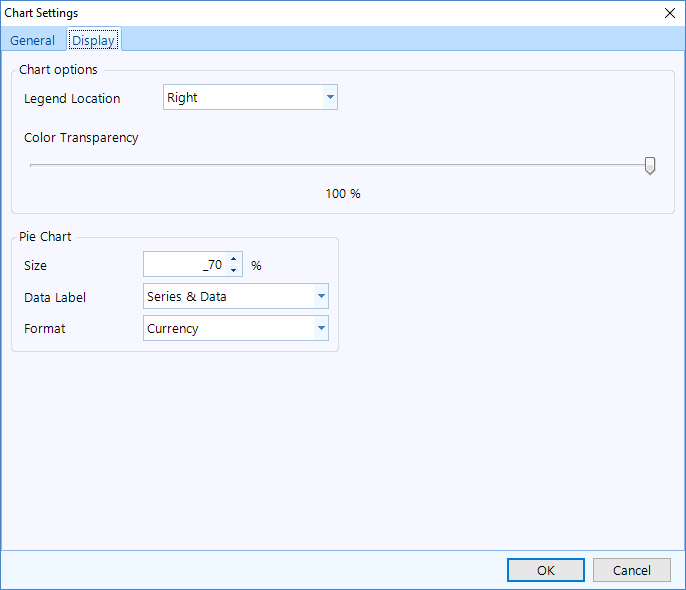Increase pie size with the up arrow
Image resolution: width=686 pixels, height=590 pixels.
[234, 258]
